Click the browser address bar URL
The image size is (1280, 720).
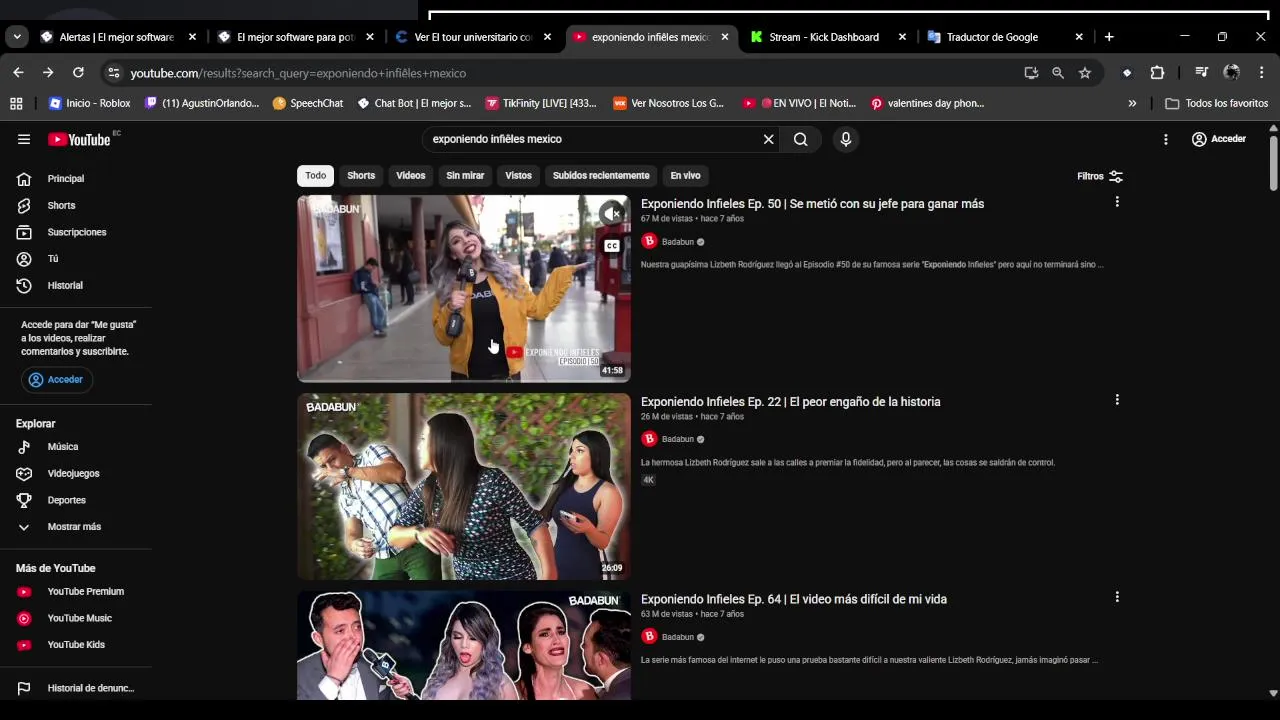[x=298, y=73]
